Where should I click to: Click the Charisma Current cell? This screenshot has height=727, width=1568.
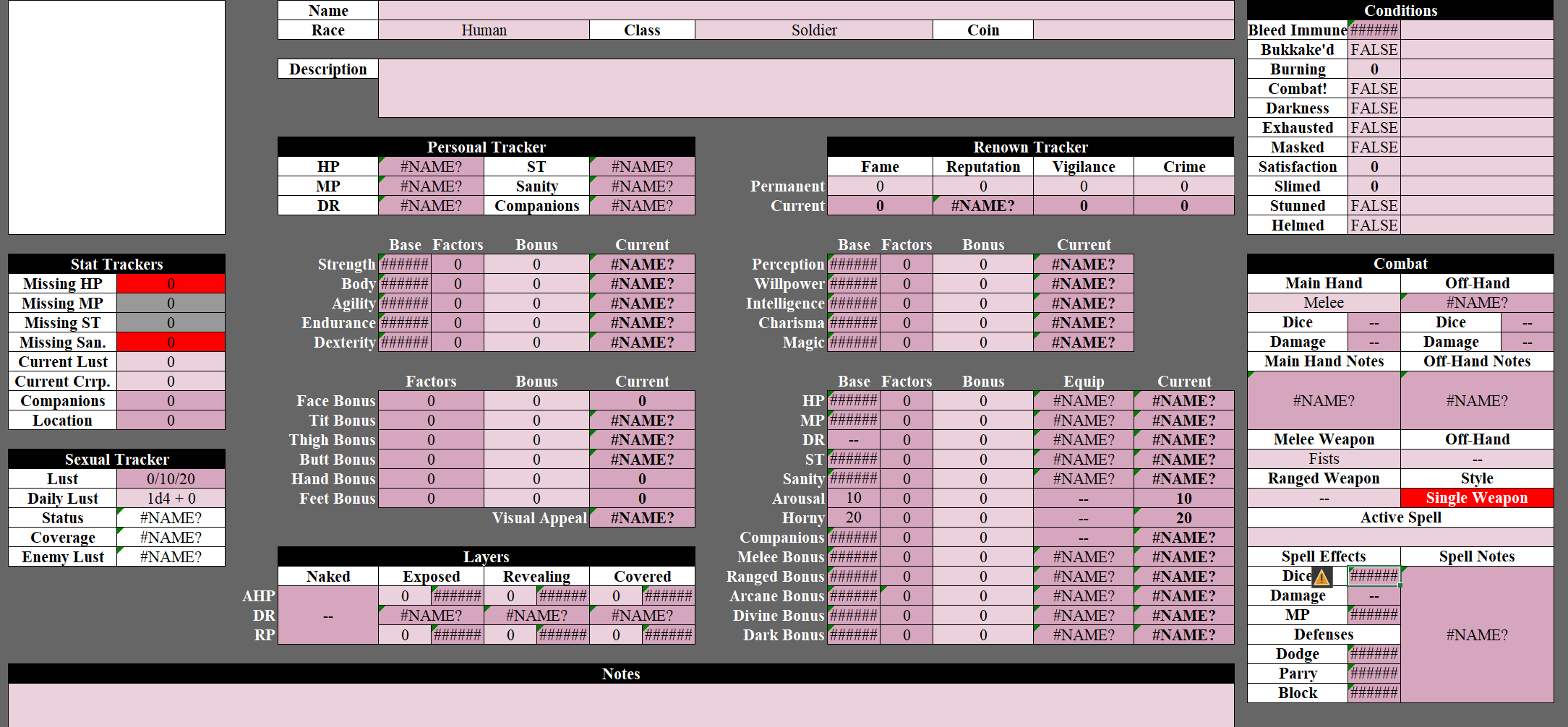(x=1084, y=322)
